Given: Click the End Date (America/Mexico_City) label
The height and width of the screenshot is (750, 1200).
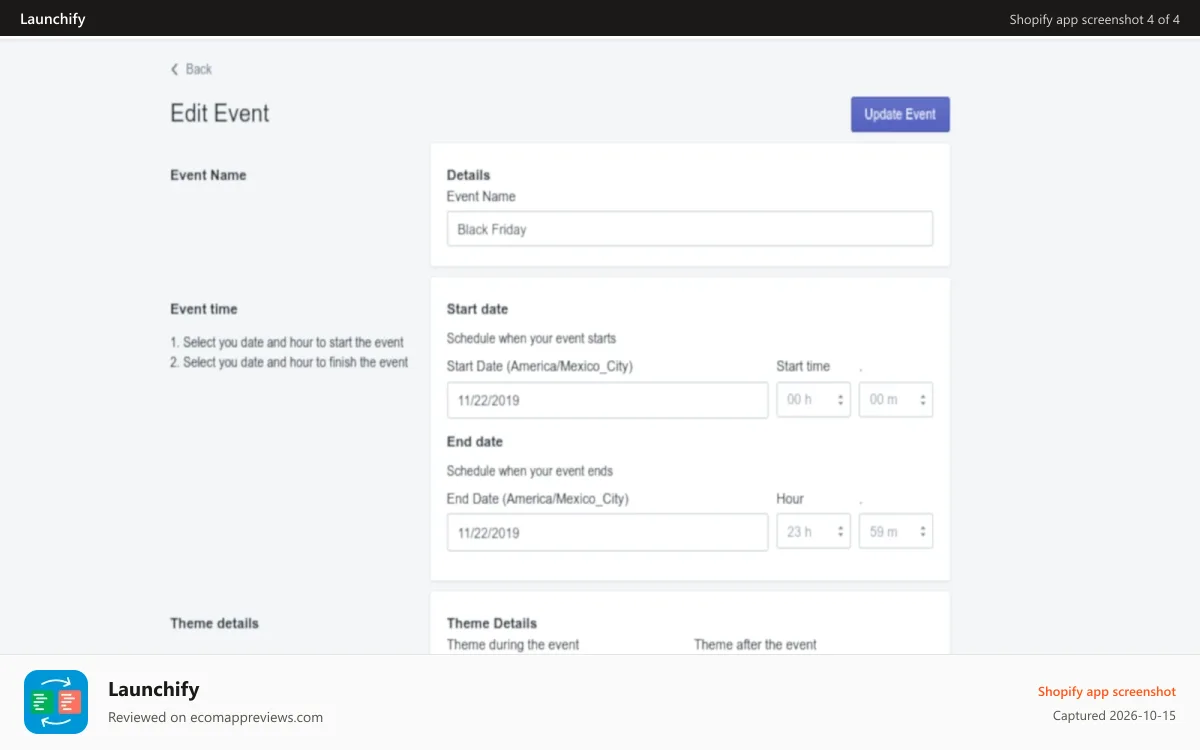Looking at the screenshot, I should click(x=538, y=498).
